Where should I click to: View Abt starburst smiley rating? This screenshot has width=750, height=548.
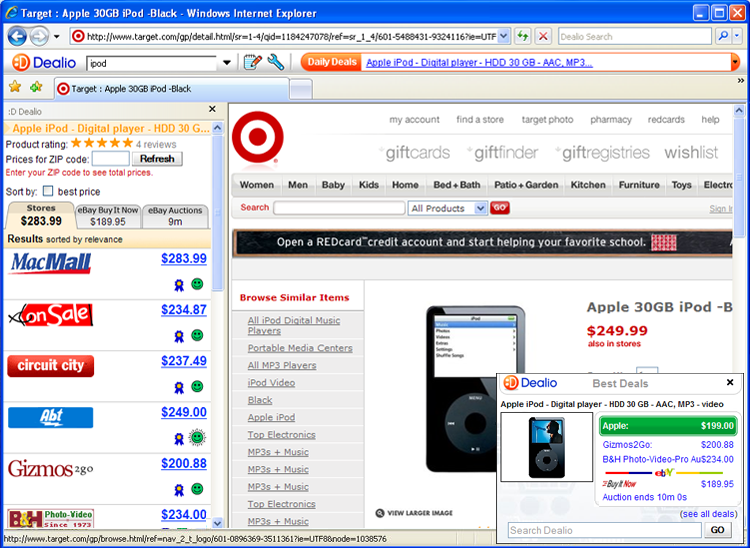pos(197,437)
